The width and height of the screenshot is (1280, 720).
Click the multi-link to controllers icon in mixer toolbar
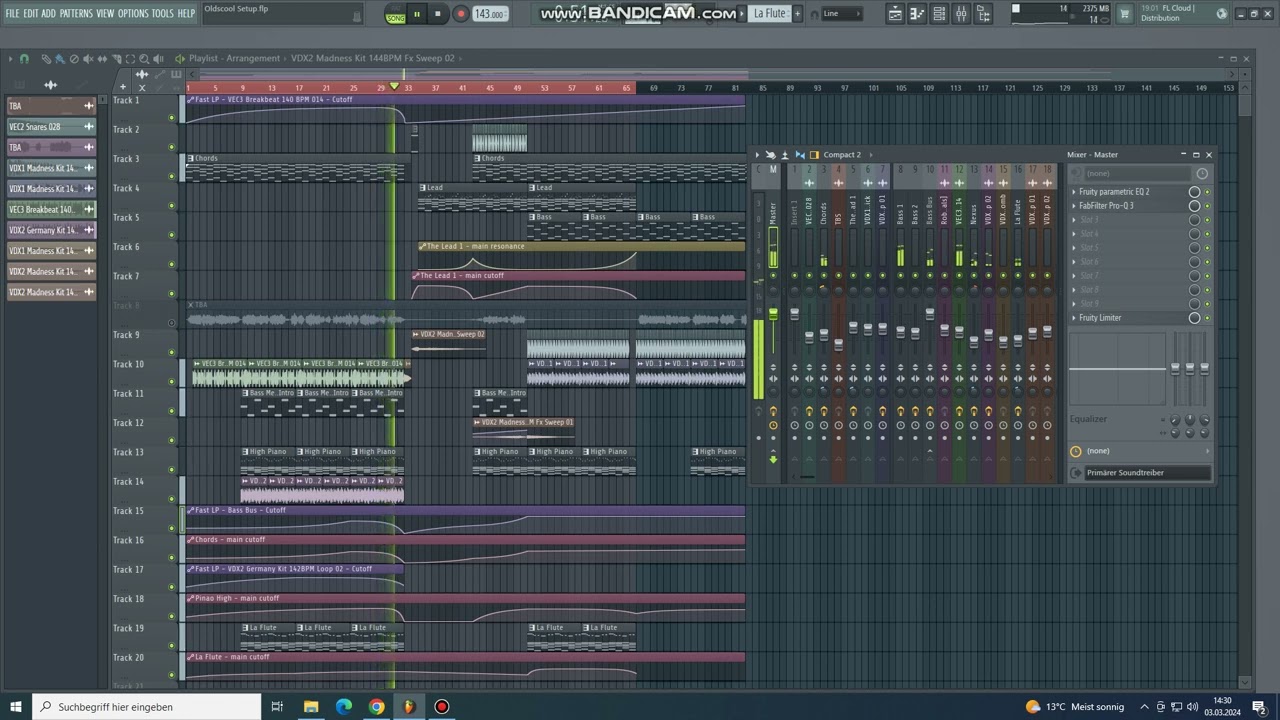(771, 155)
